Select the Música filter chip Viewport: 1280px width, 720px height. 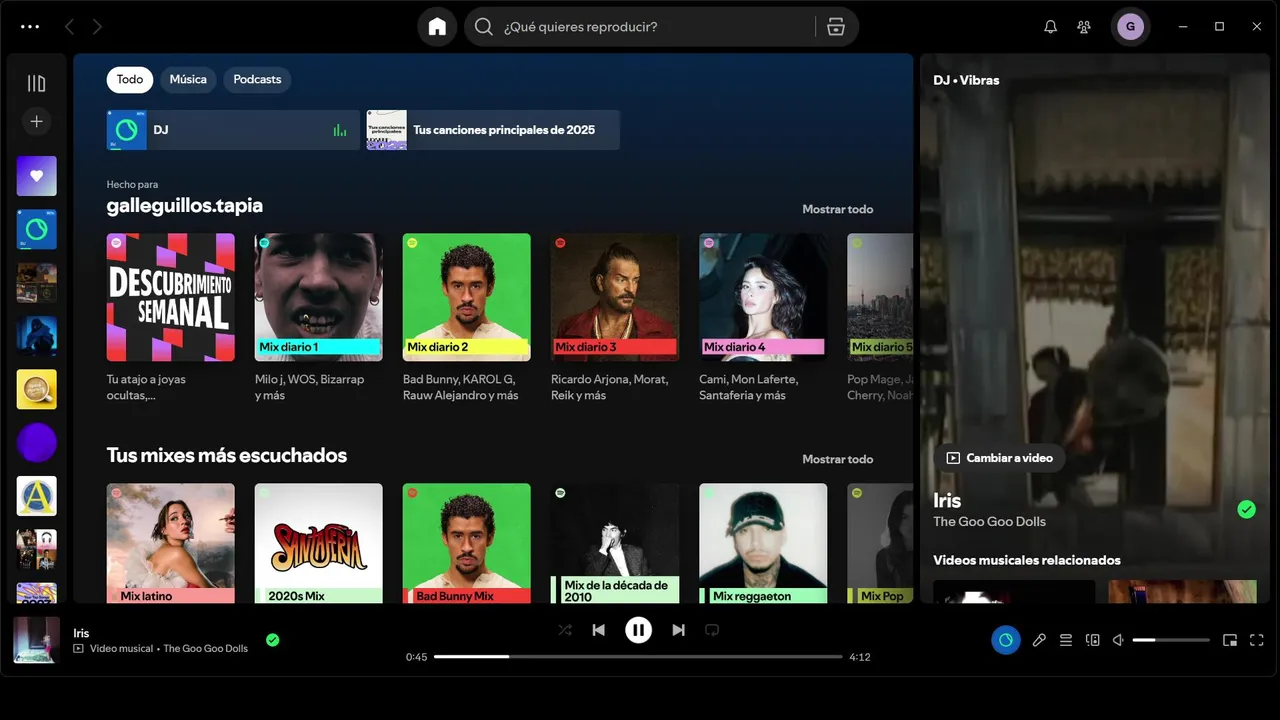pyautogui.click(x=188, y=79)
